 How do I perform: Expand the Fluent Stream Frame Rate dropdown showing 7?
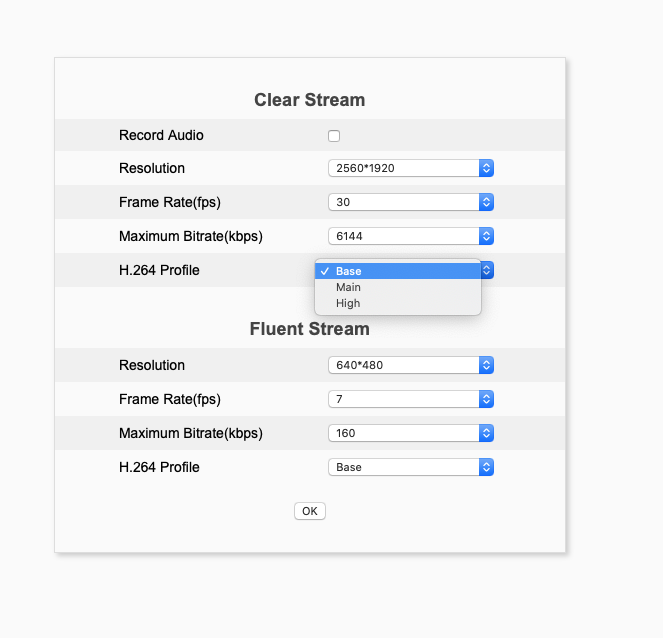(410, 399)
